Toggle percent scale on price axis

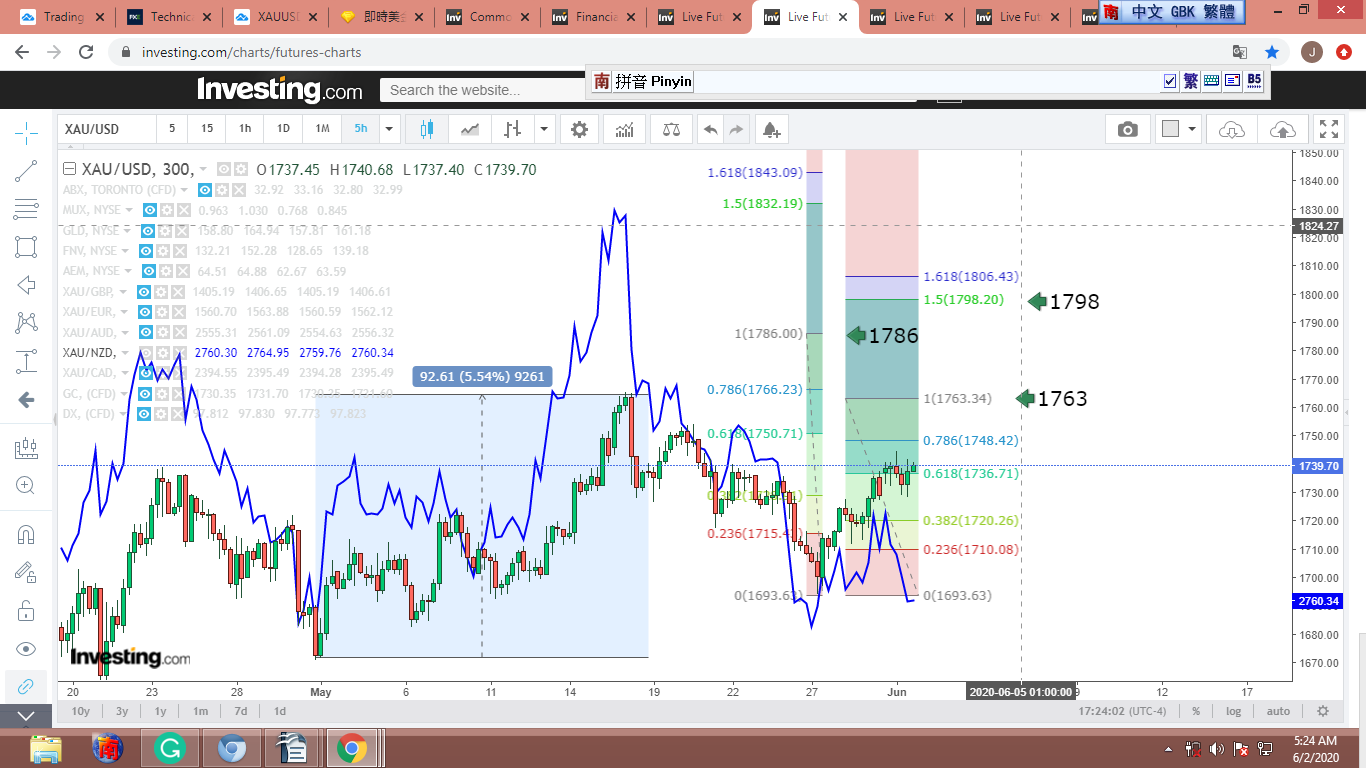(1196, 711)
